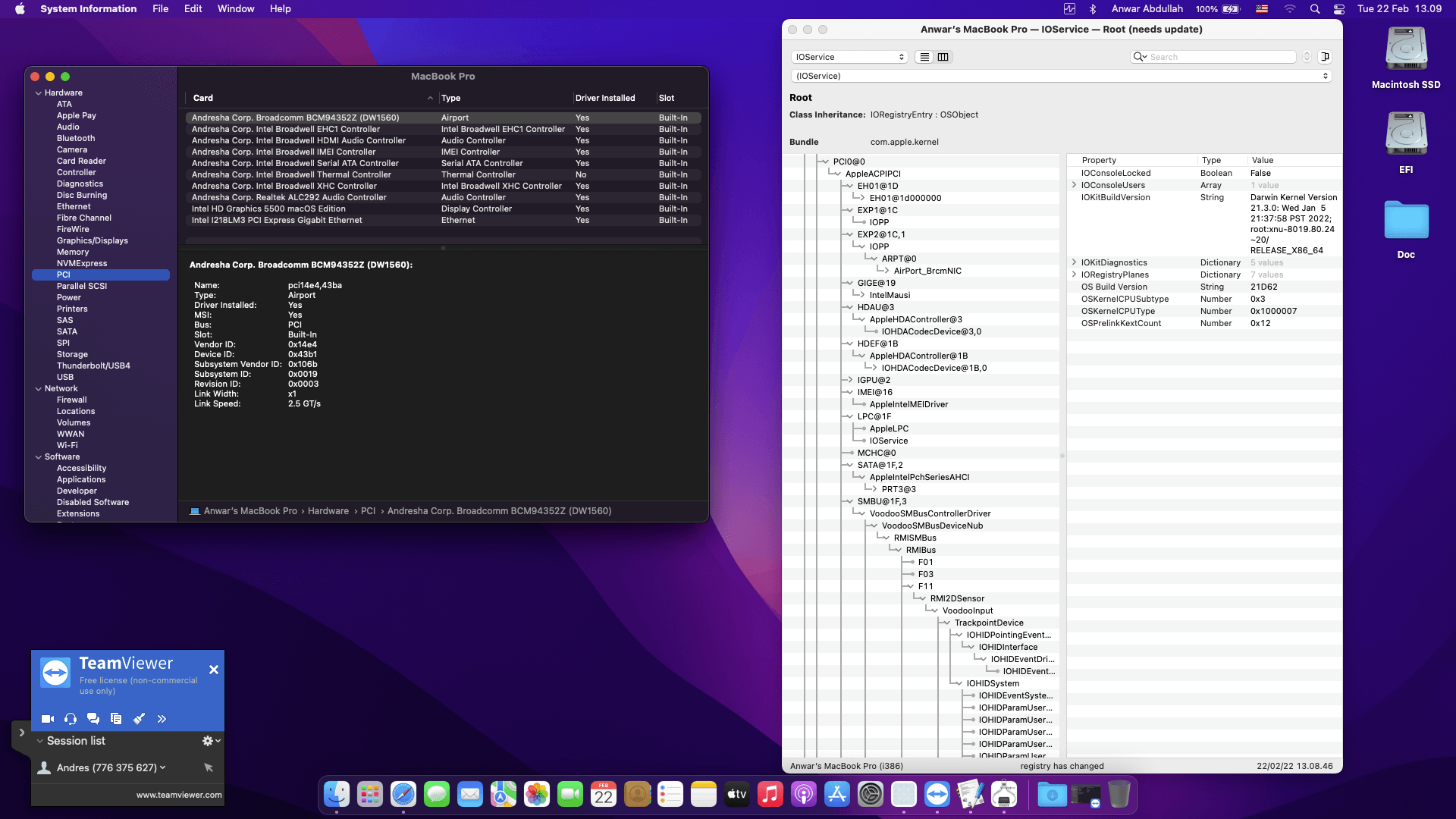Select the TrackpointDevice tree entry

(989, 623)
